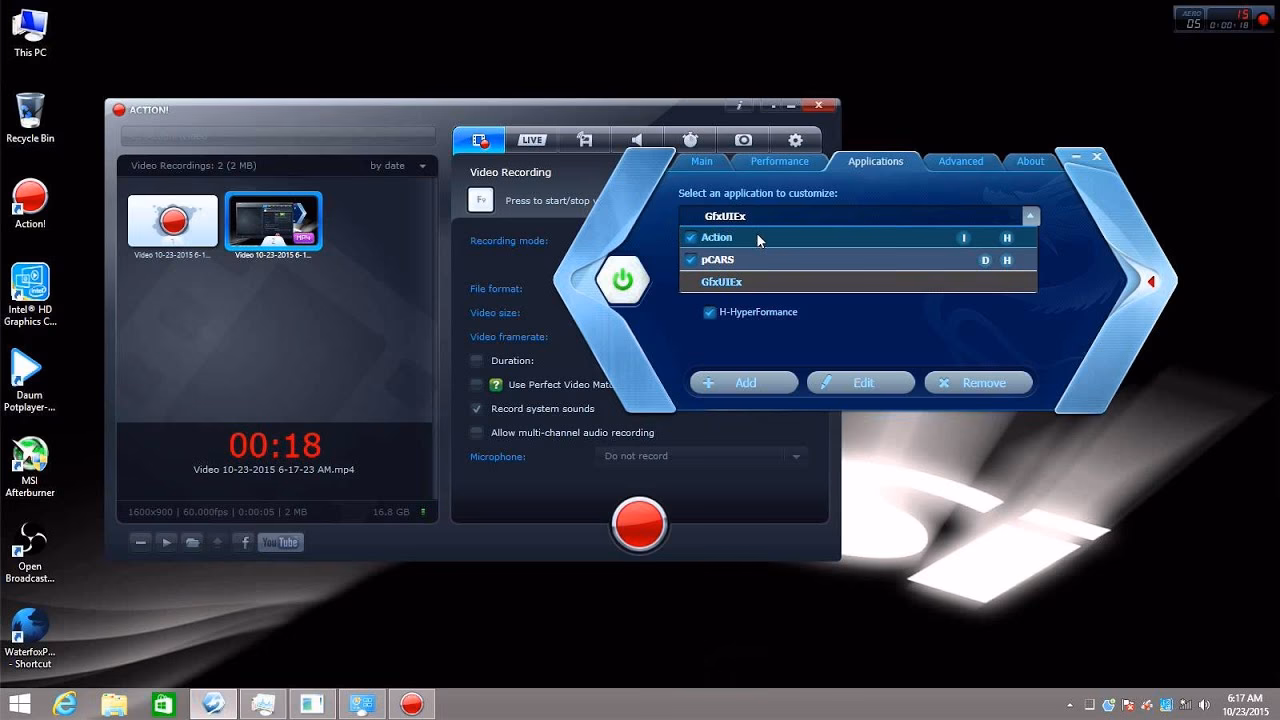The width and height of the screenshot is (1280, 720).
Task: Delete recording with the minus button
Action: coord(141,542)
